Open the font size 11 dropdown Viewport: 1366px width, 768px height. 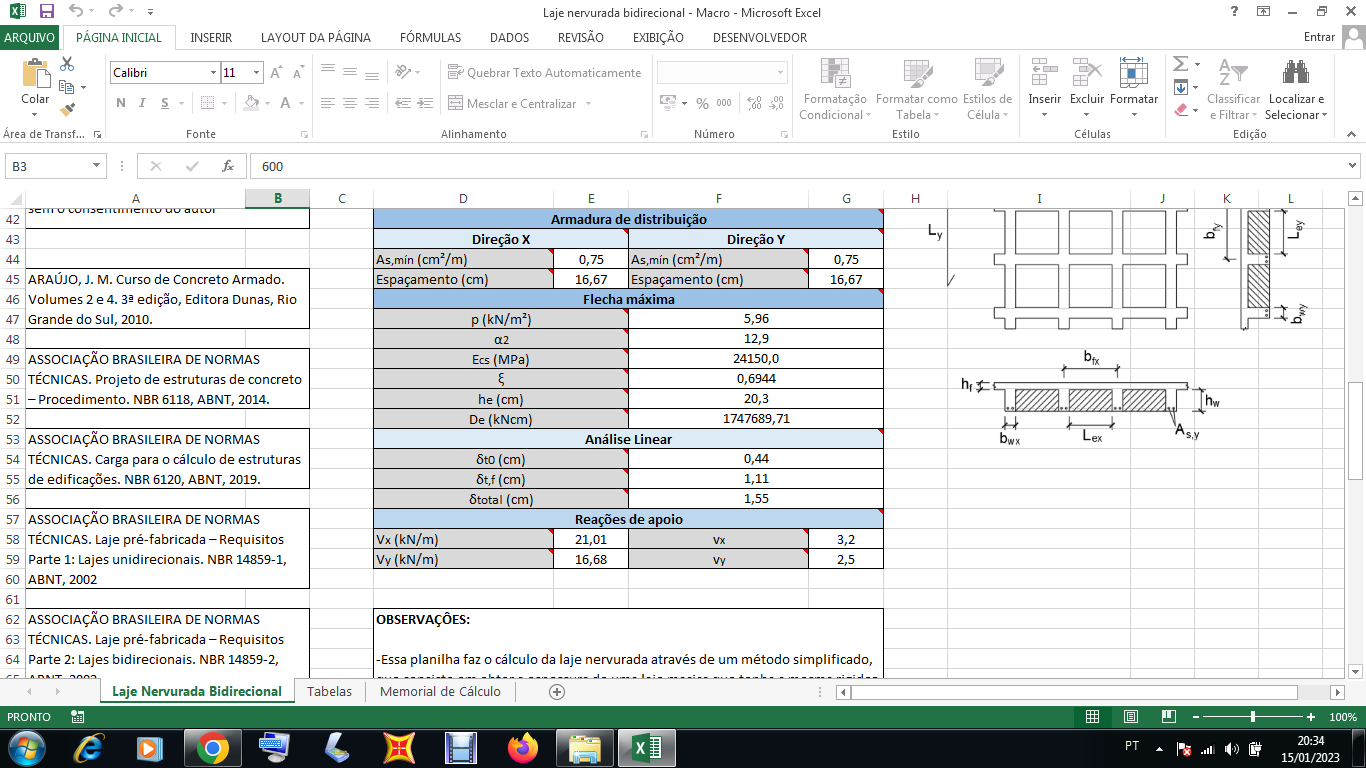click(257, 73)
